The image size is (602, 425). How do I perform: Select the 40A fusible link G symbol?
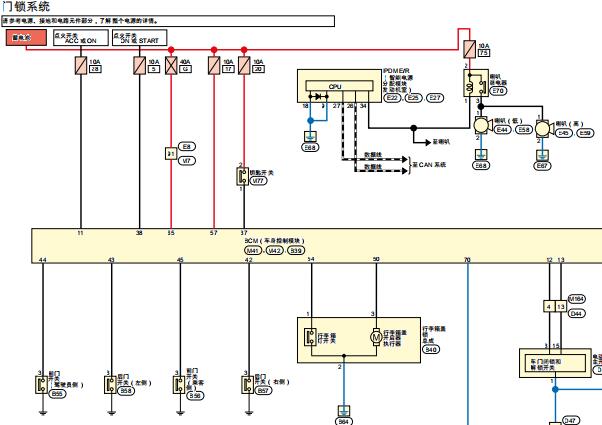[171, 65]
